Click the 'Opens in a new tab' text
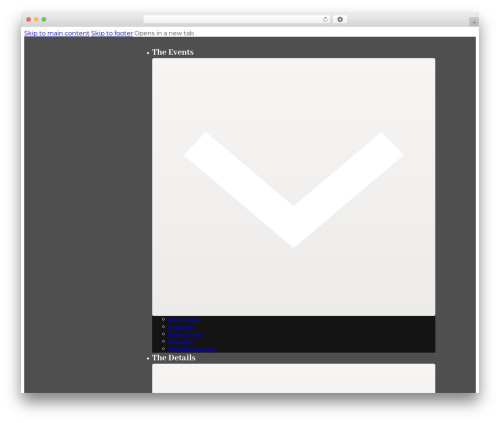500x423 pixels. tap(164, 33)
